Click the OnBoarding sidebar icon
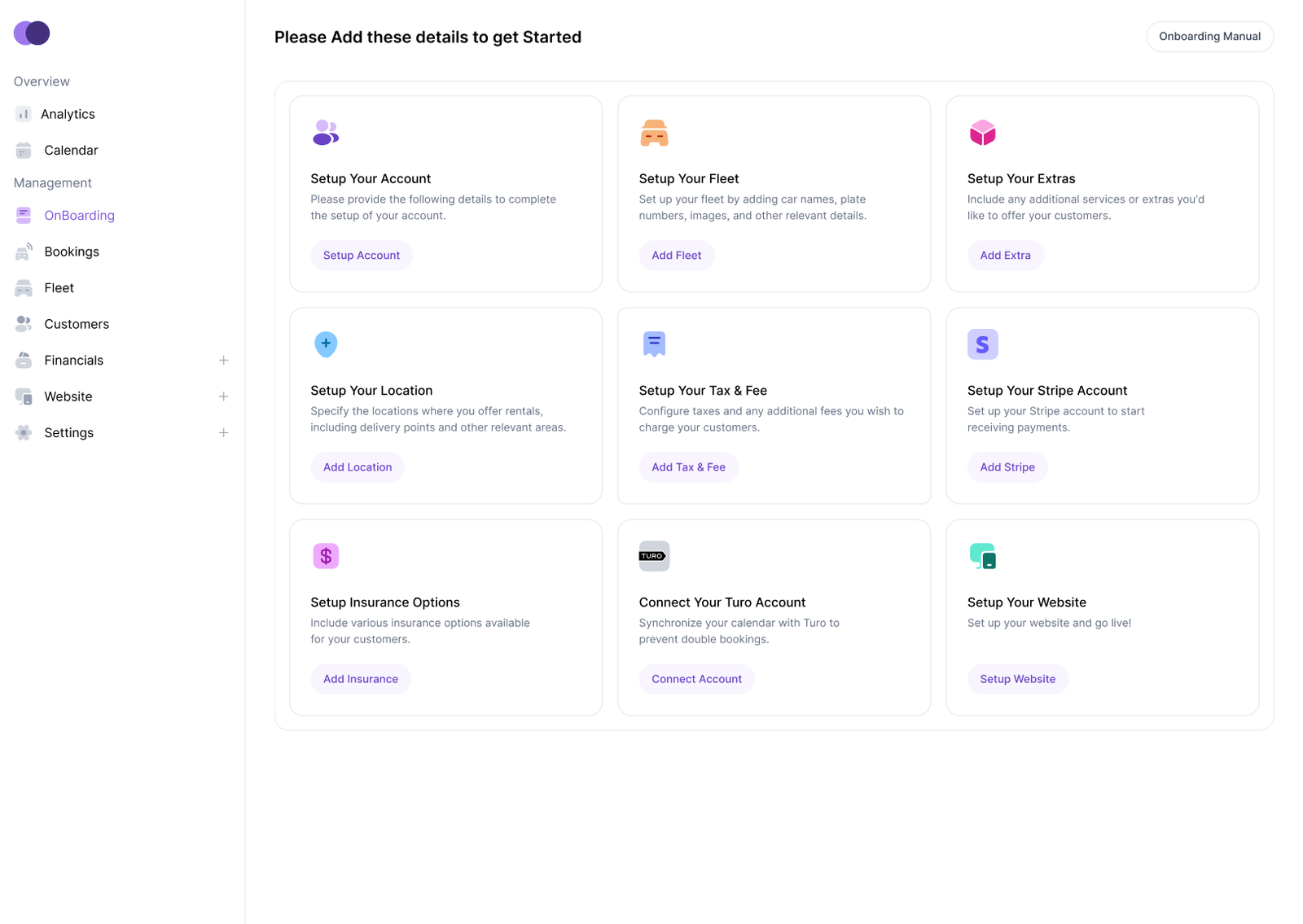Viewport: 1303px width, 924px height. click(x=24, y=215)
